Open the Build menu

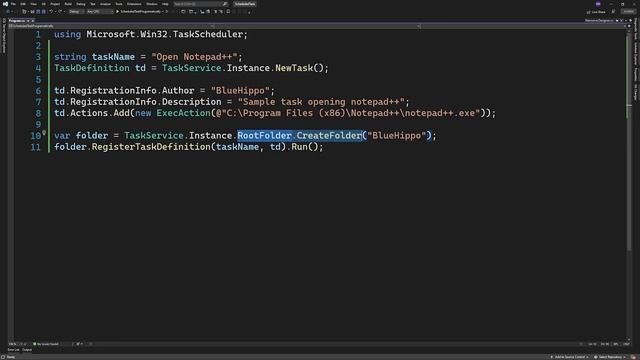(x=68, y=4)
